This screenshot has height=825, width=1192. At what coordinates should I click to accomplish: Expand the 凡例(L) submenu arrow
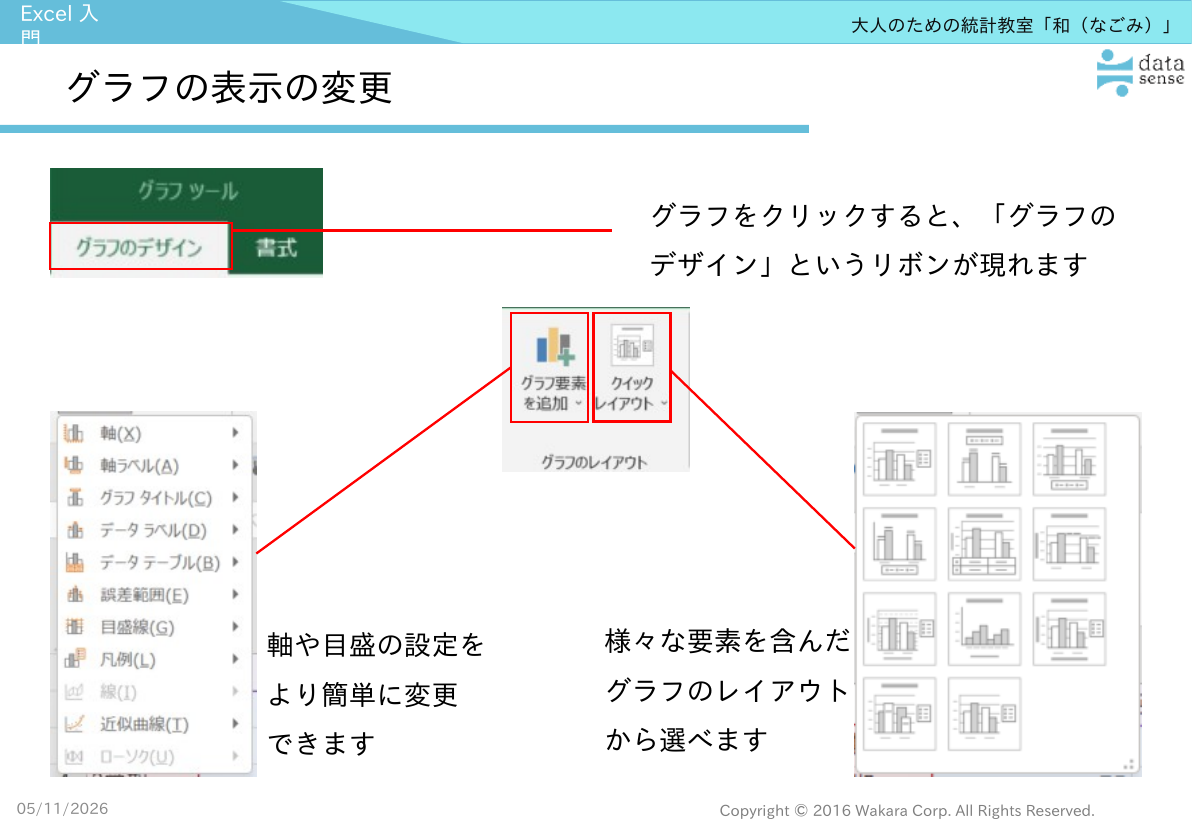pyautogui.click(x=236, y=658)
